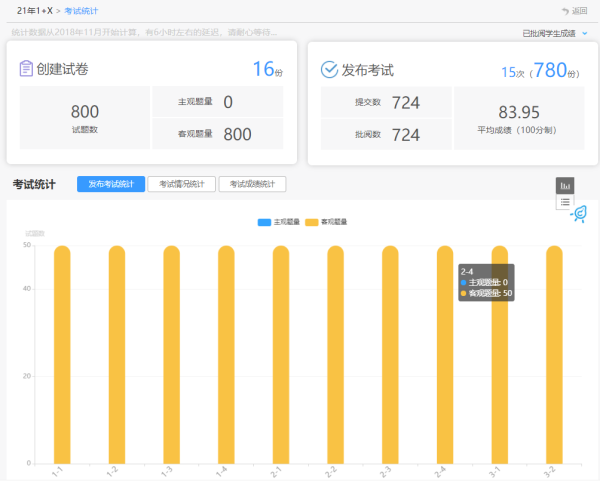Click the 2-4 yellow bar
The width and height of the screenshot is (600, 484).
[445, 355]
